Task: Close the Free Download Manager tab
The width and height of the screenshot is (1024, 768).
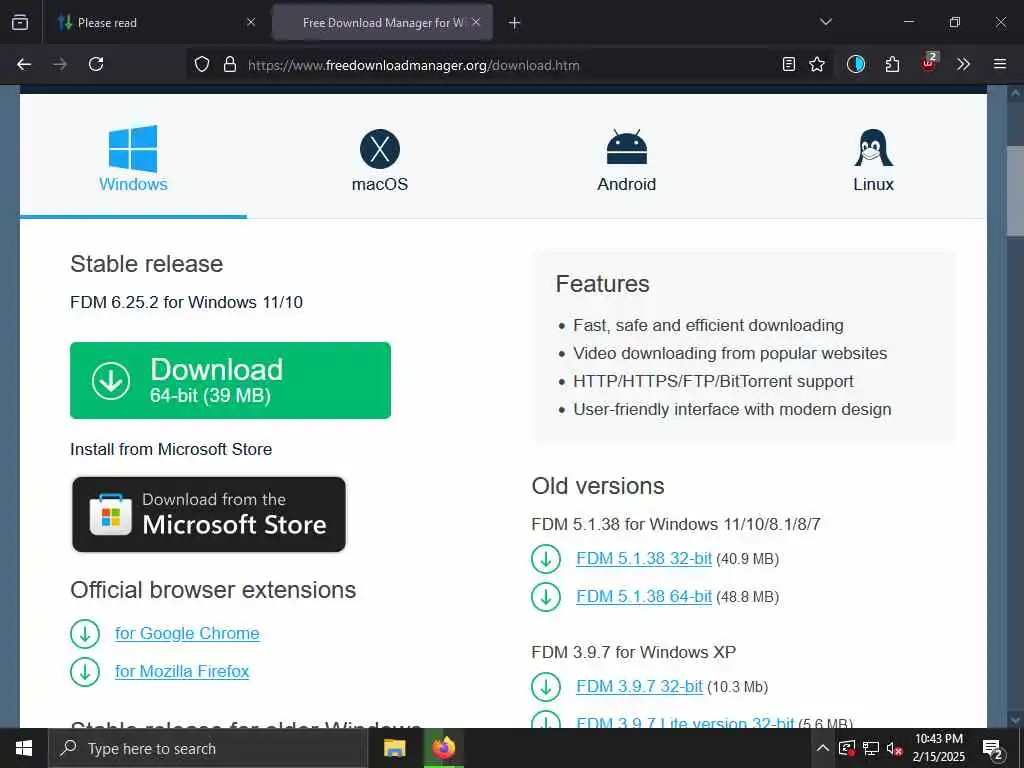Action: click(476, 22)
